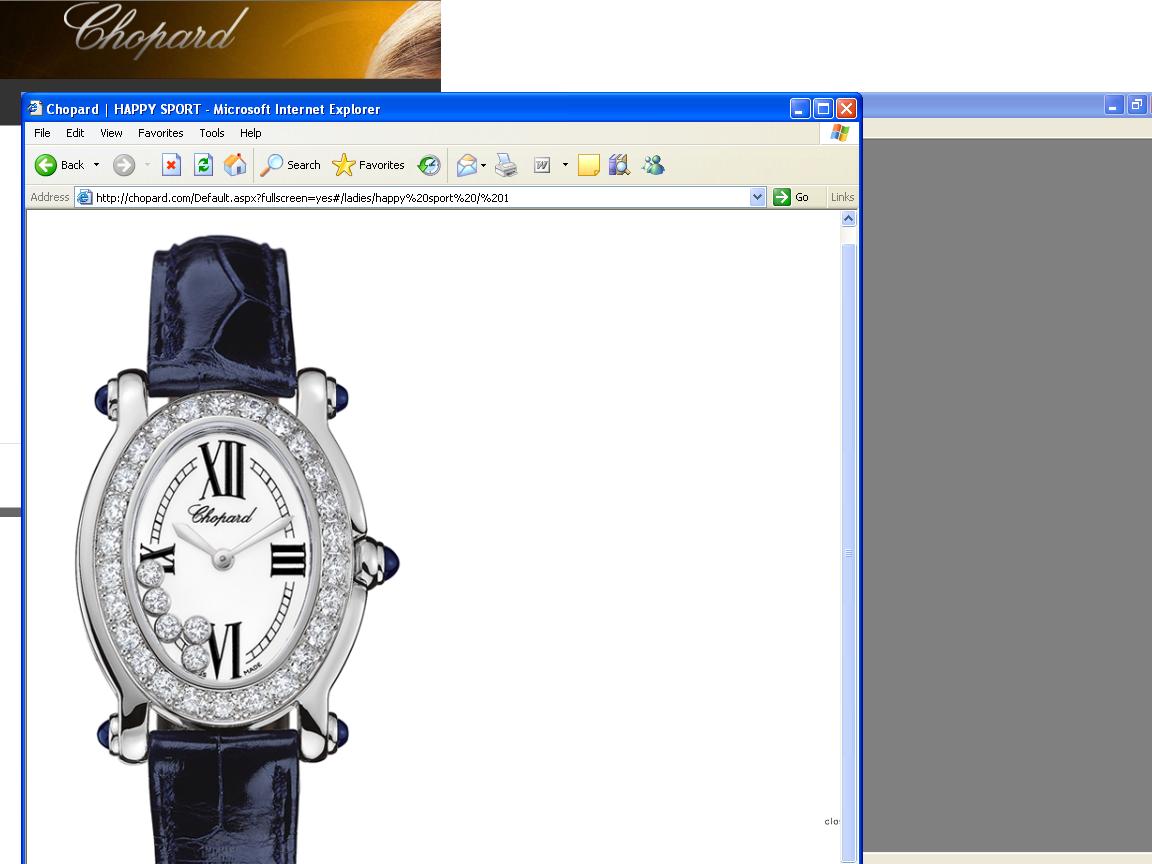Viewport: 1152px width, 864px height.
Task: Expand the Mail dropdown arrow
Action: [x=483, y=165]
